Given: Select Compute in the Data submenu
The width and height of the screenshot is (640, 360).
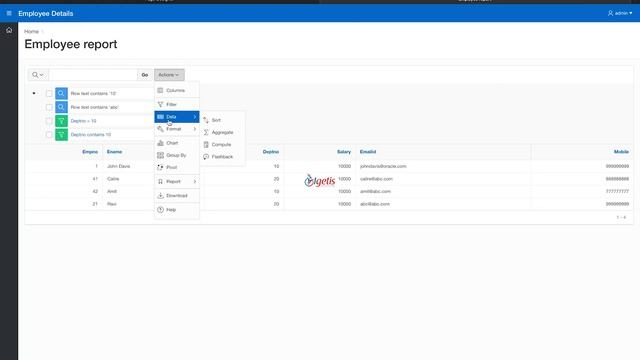Looking at the screenshot, I should click(222, 144).
